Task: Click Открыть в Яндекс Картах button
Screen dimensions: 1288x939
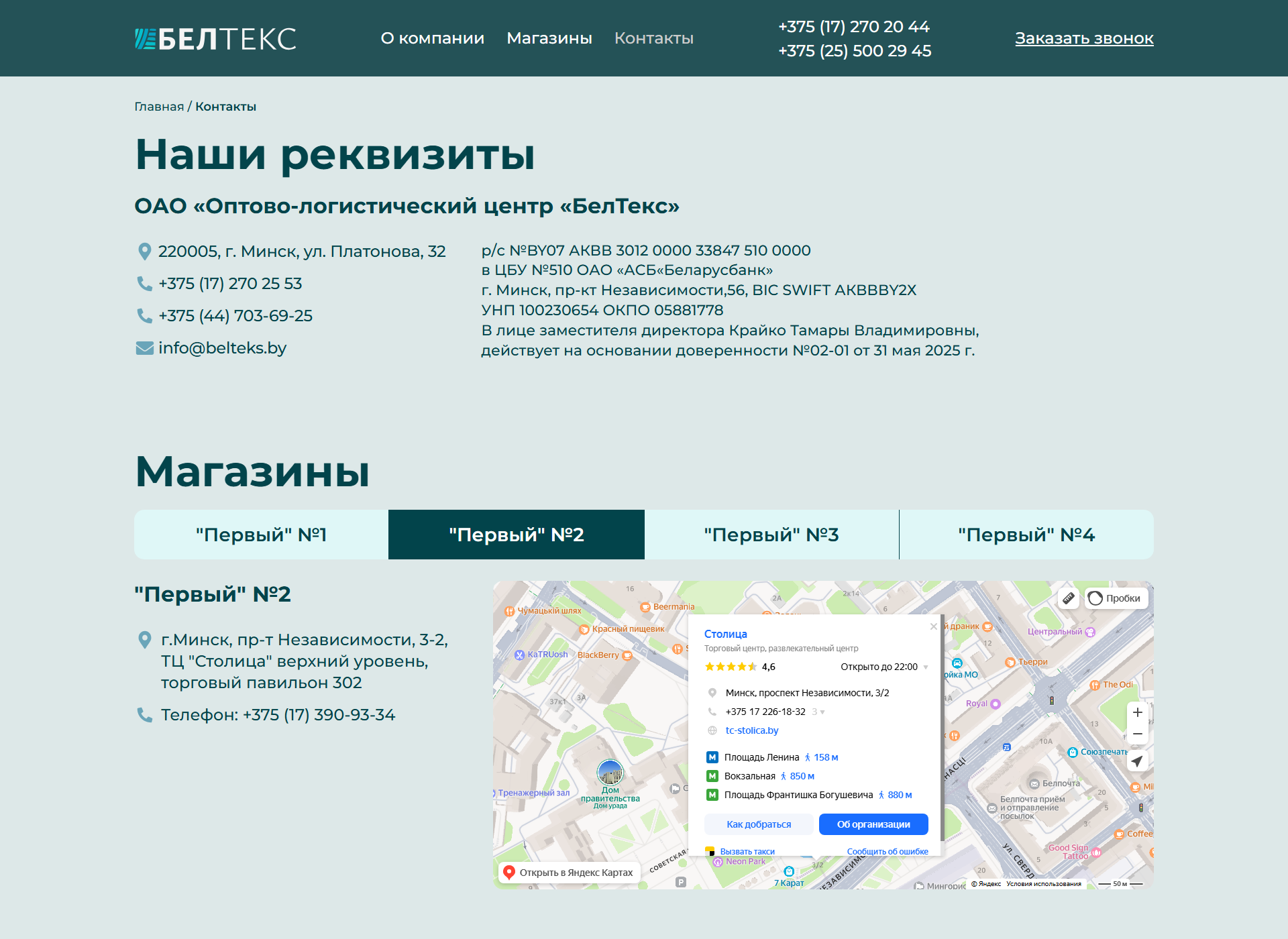Action: 570,873
